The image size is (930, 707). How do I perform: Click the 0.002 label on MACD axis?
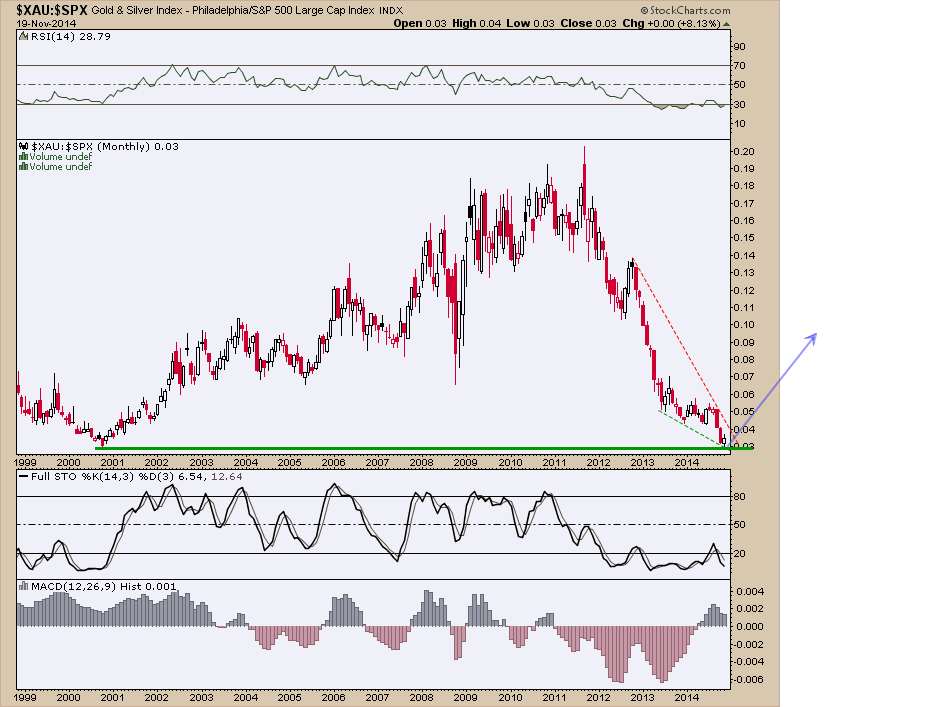click(x=750, y=609)
